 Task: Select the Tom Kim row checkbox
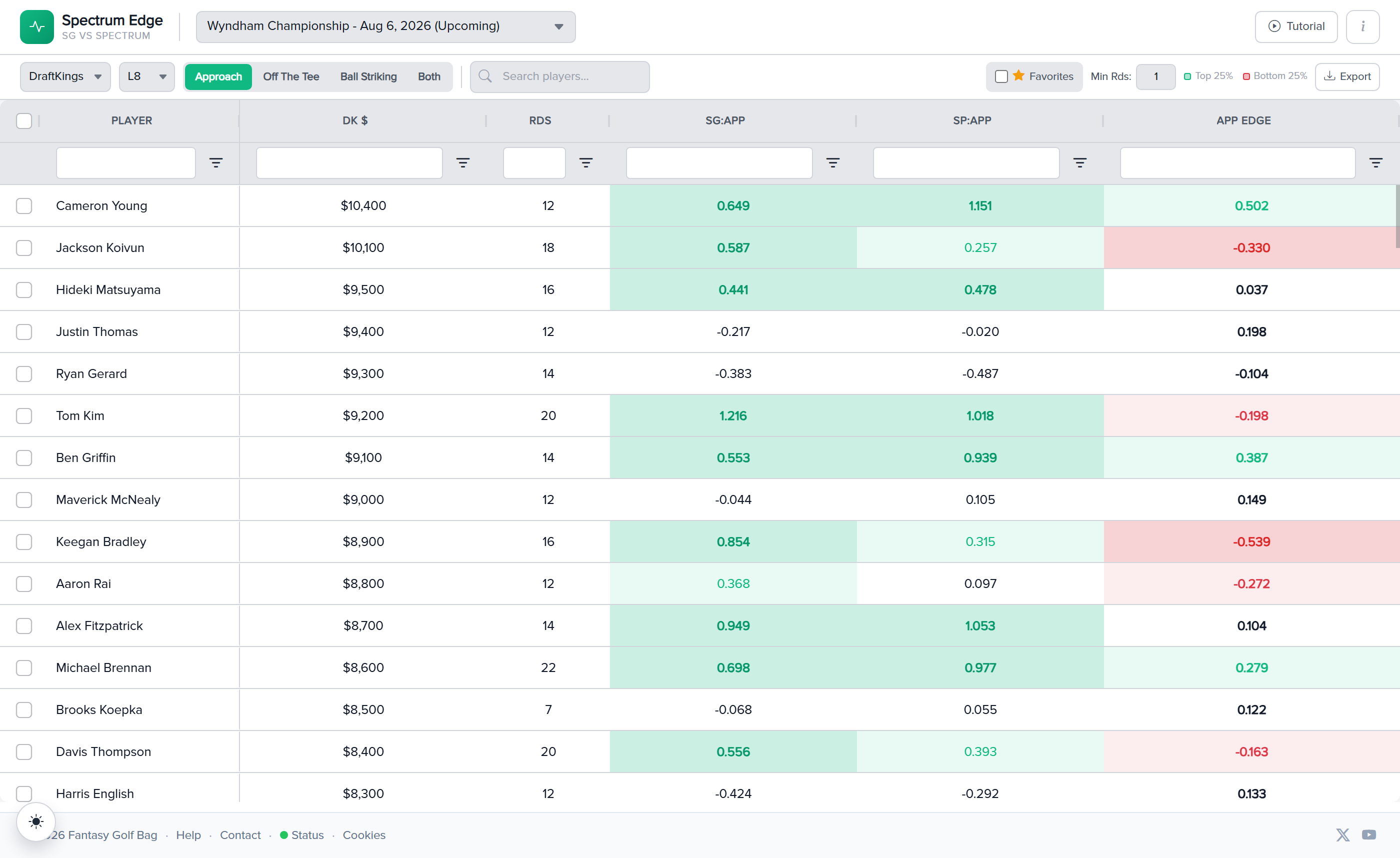(x=24, y=416)
